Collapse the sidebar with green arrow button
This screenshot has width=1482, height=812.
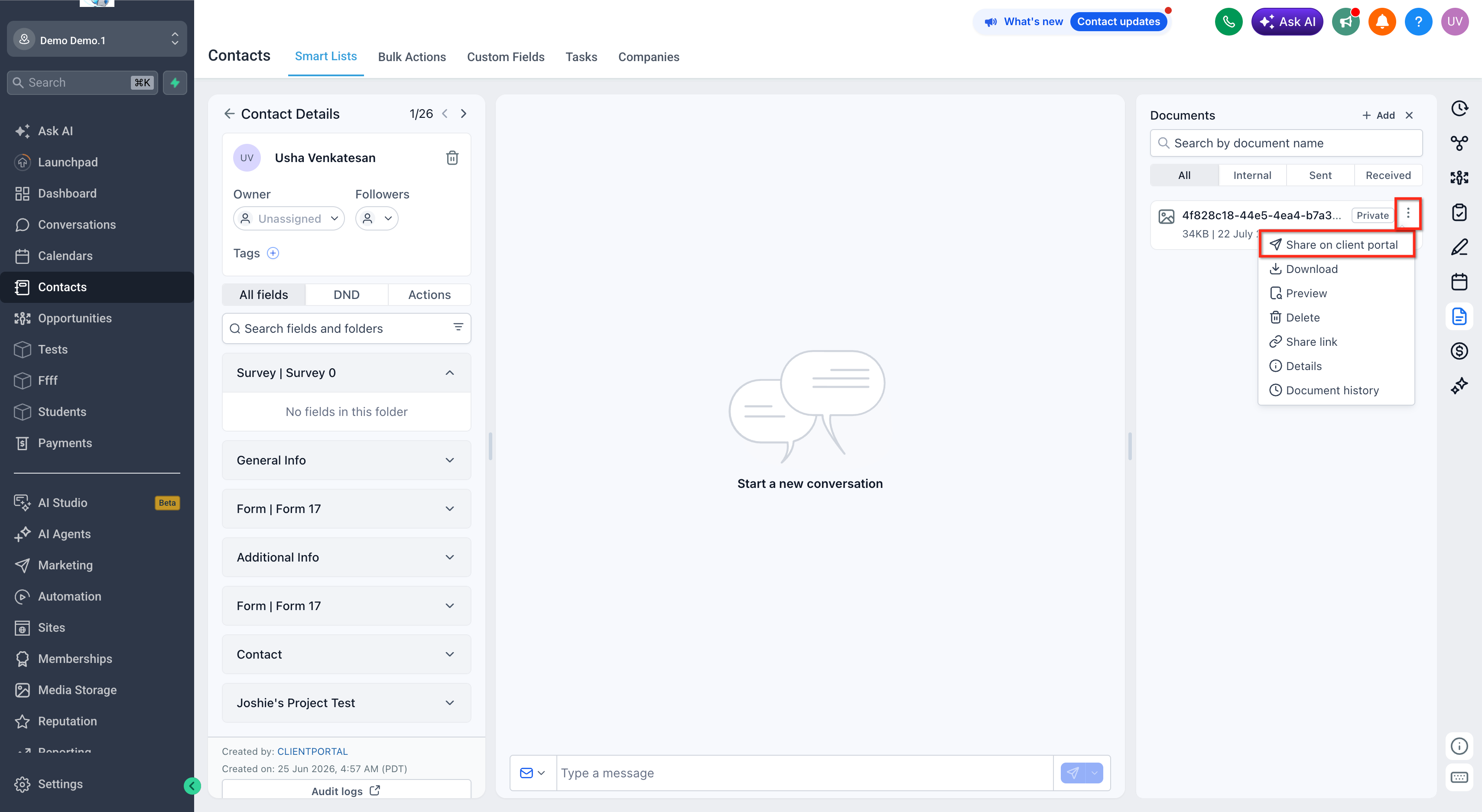[x=192, y=786]
